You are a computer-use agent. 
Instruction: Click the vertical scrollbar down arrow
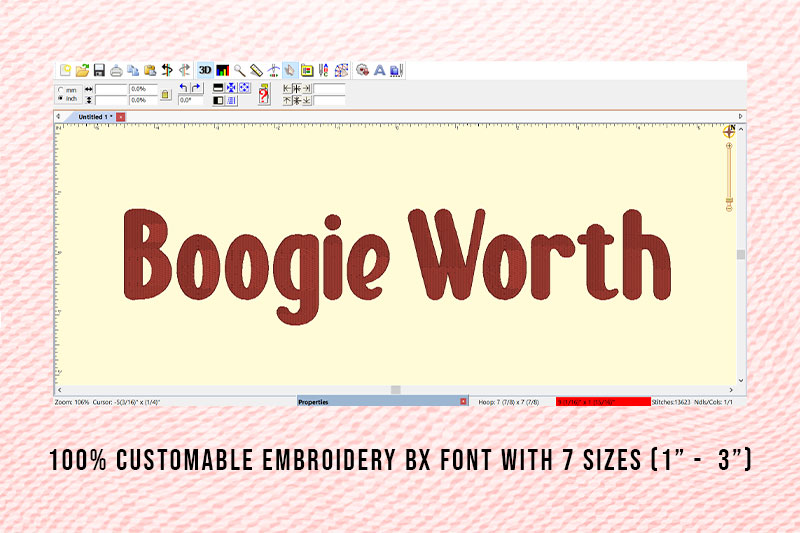[x=741, y=380]
